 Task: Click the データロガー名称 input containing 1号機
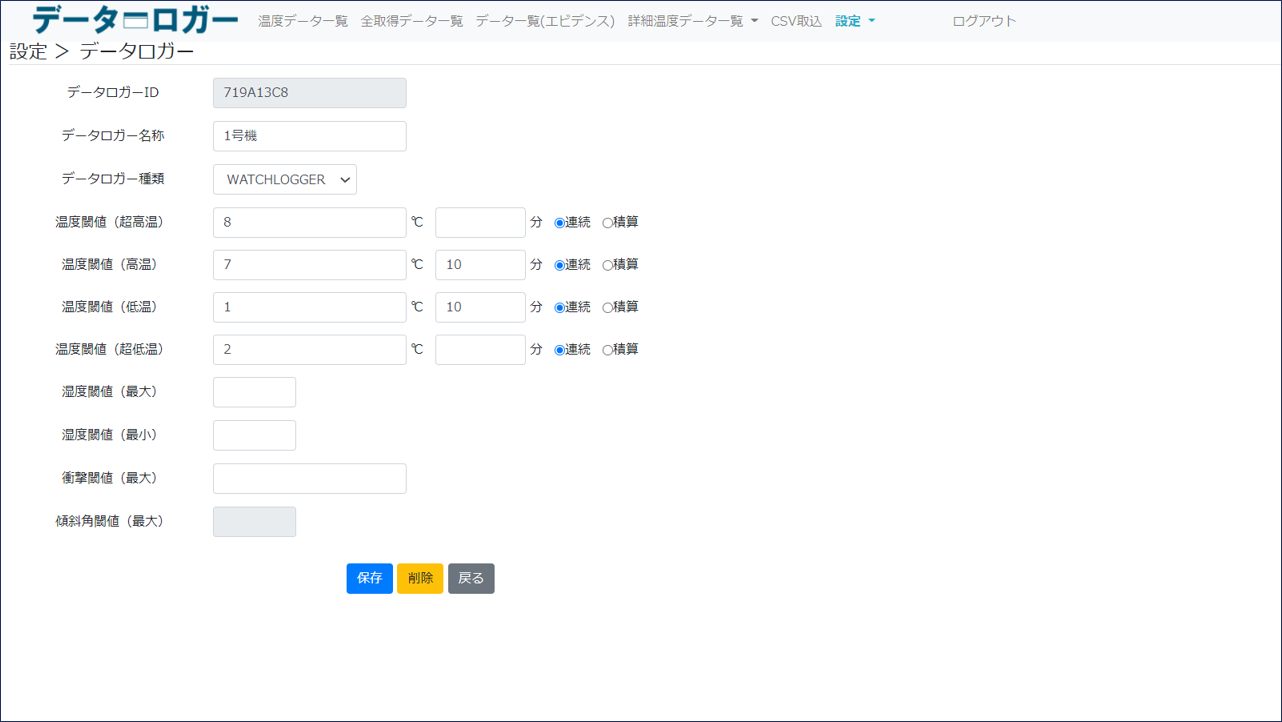point(309,136)
